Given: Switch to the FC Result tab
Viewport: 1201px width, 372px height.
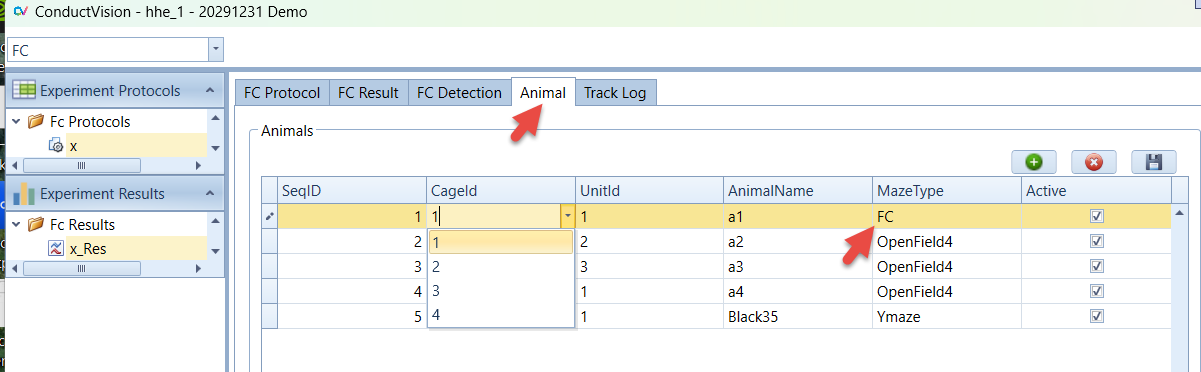Looking at the screenshot, I should click(x=368, y=92).
